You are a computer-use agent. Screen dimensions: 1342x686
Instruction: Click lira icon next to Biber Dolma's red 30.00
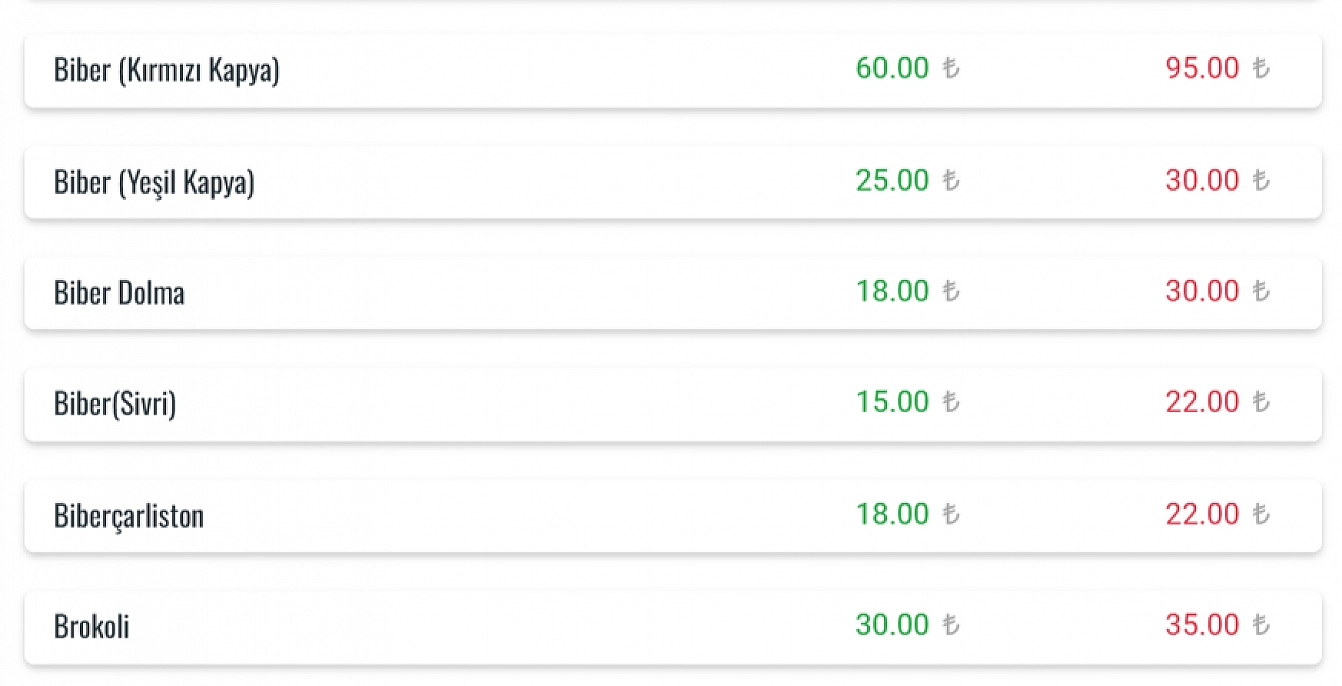[1260, 291]
